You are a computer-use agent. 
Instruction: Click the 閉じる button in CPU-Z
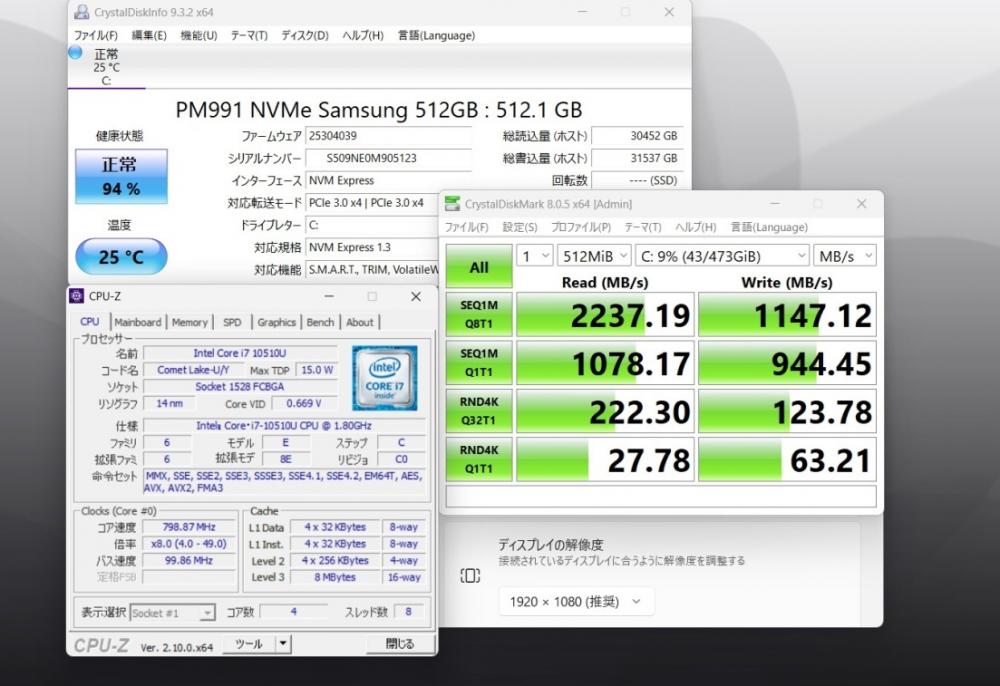tap(399, 645)
